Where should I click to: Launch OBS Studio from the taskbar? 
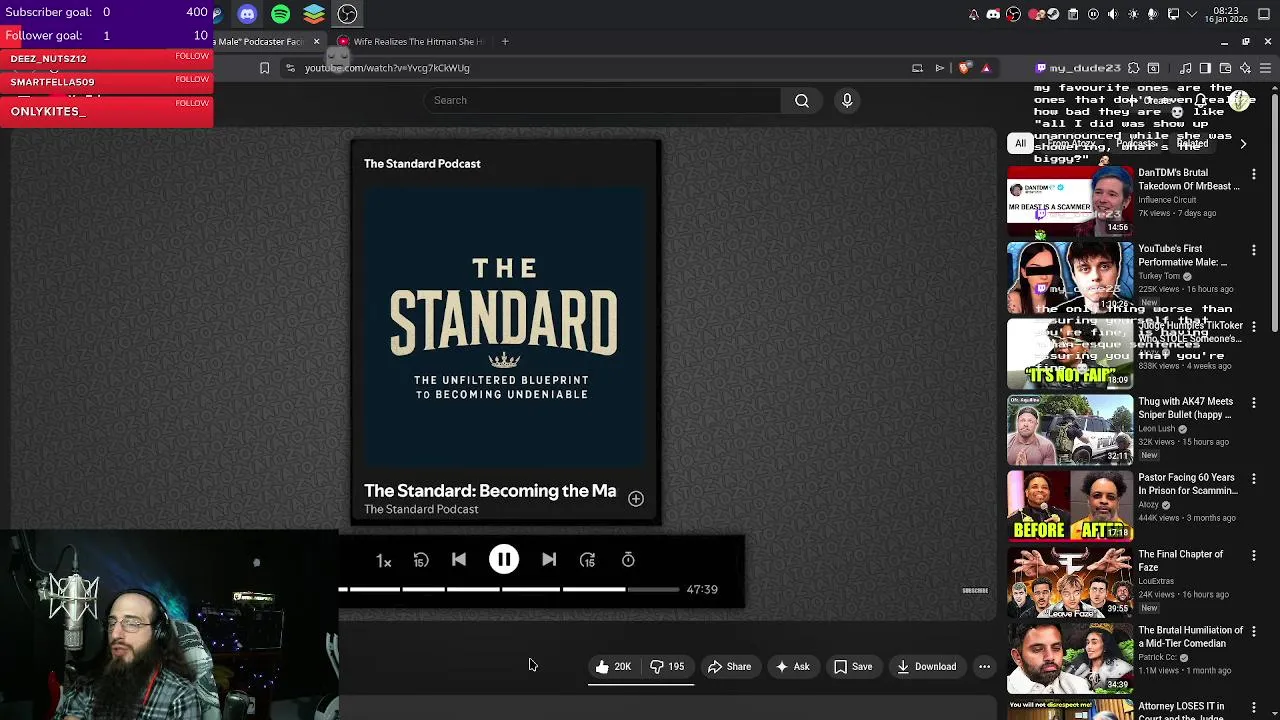(x=347, y=14)
